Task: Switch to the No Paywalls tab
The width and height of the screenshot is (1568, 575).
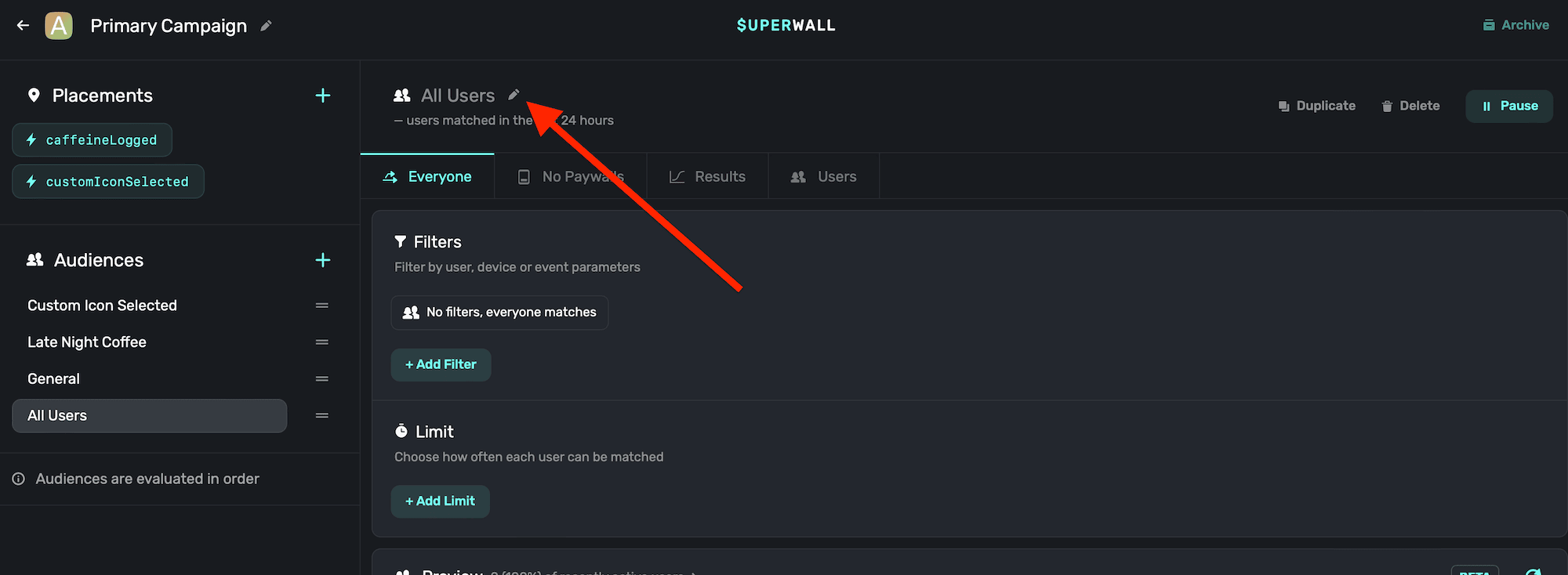Action: (571, 177)
